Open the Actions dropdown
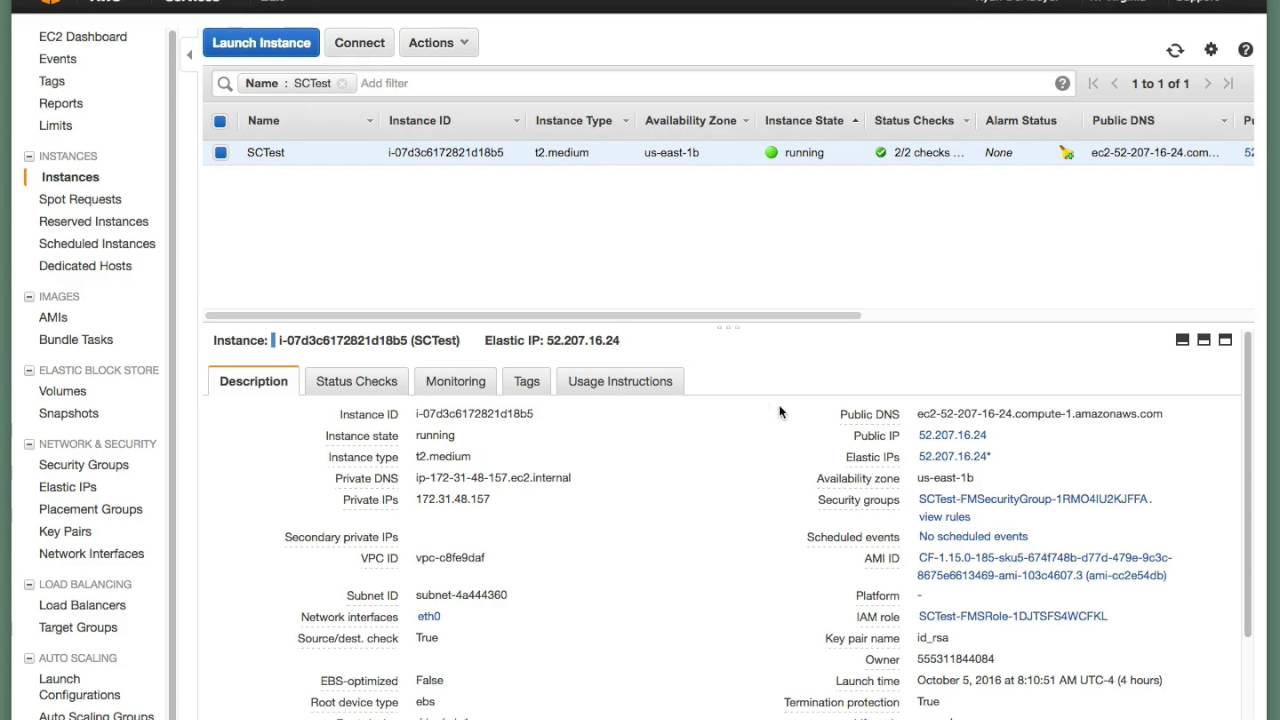The height and width of the screenshot is (720, 1280). click(x=439, y=43)
